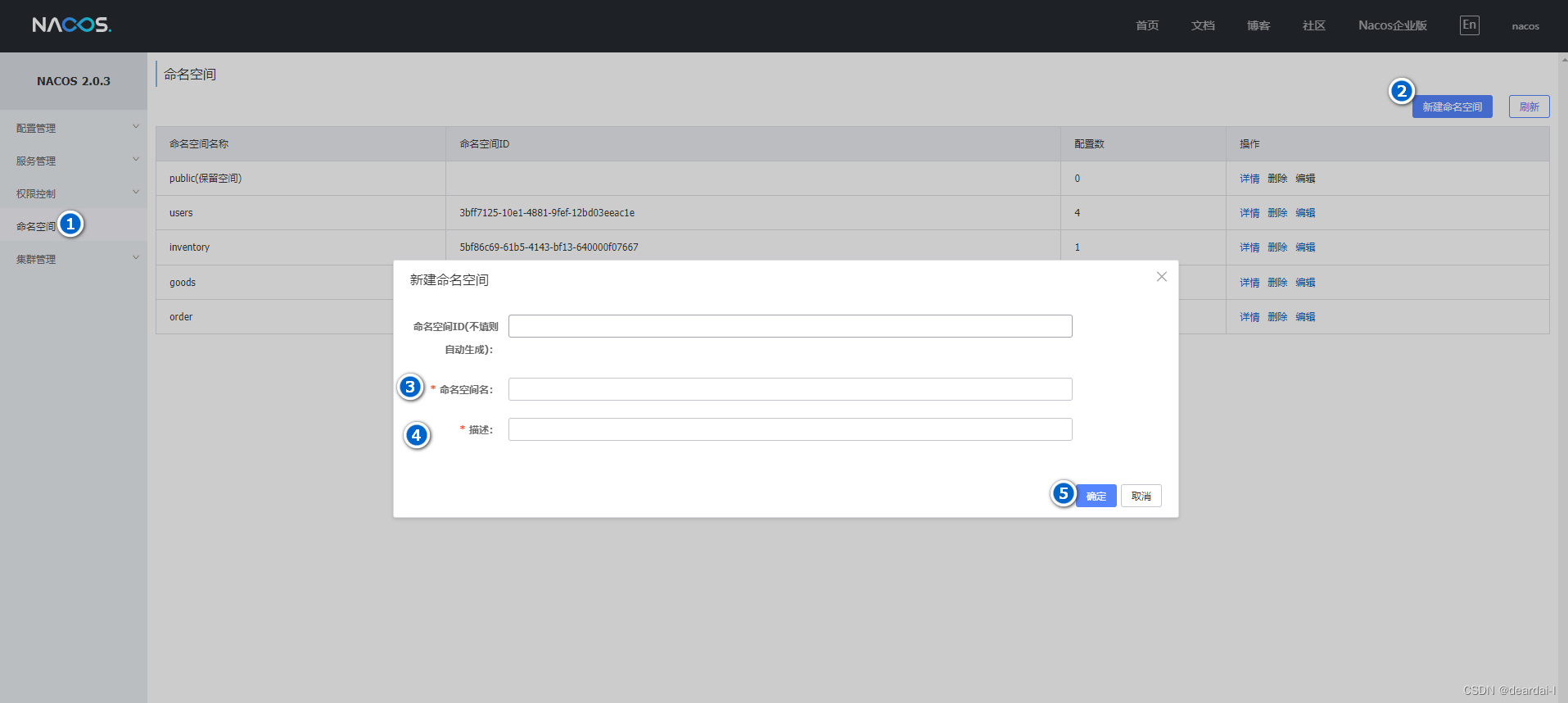
Task: Open 详情 for the inventory namespace
Action: pos(1249,247)
